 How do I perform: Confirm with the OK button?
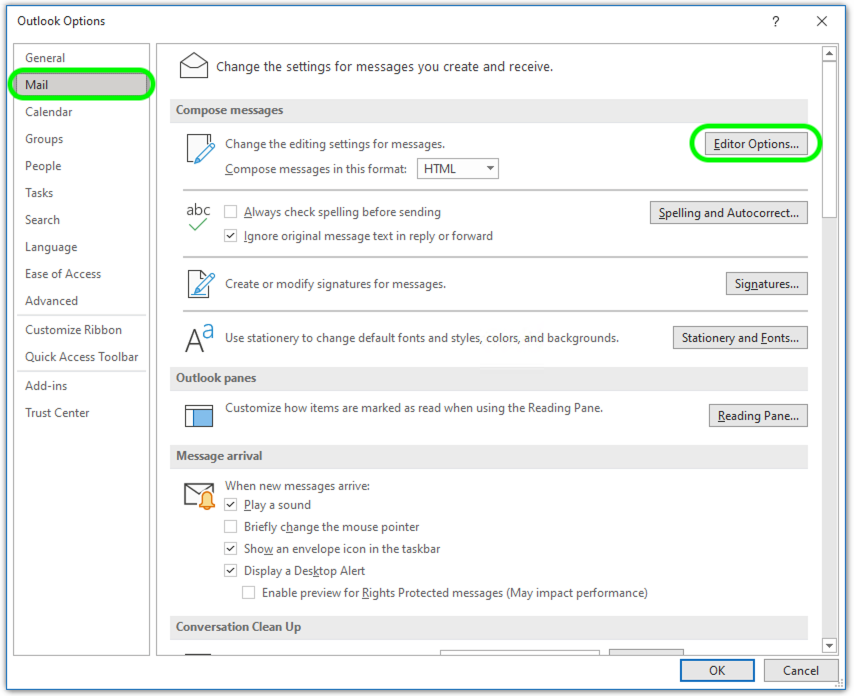pos(717,670)
